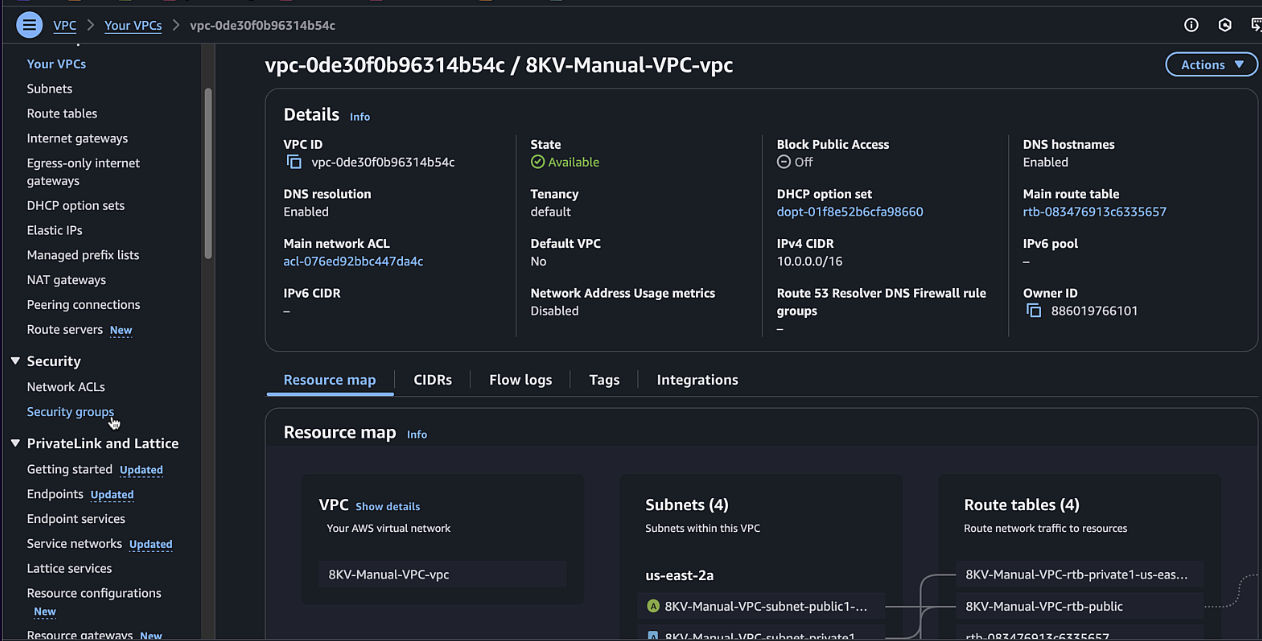Click the 'Available' state text

tap(574, 162)
